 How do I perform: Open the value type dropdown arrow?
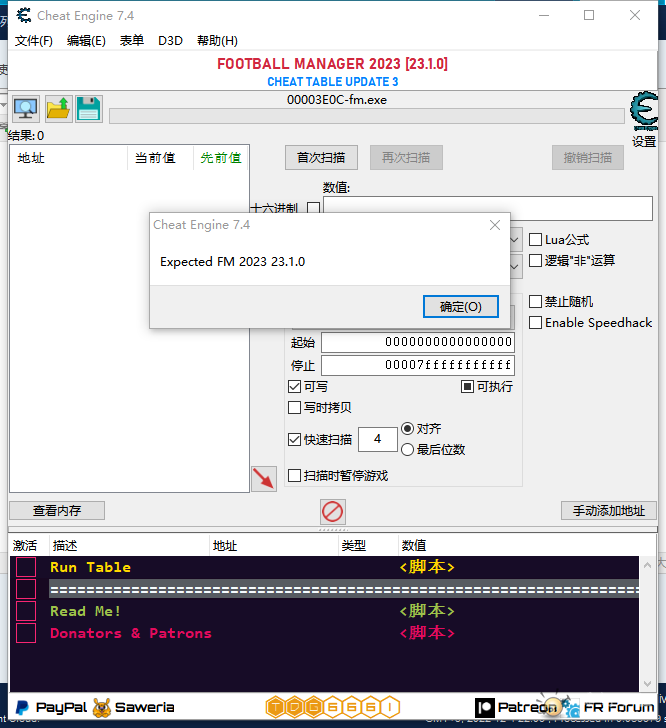[x=515, y=266]
